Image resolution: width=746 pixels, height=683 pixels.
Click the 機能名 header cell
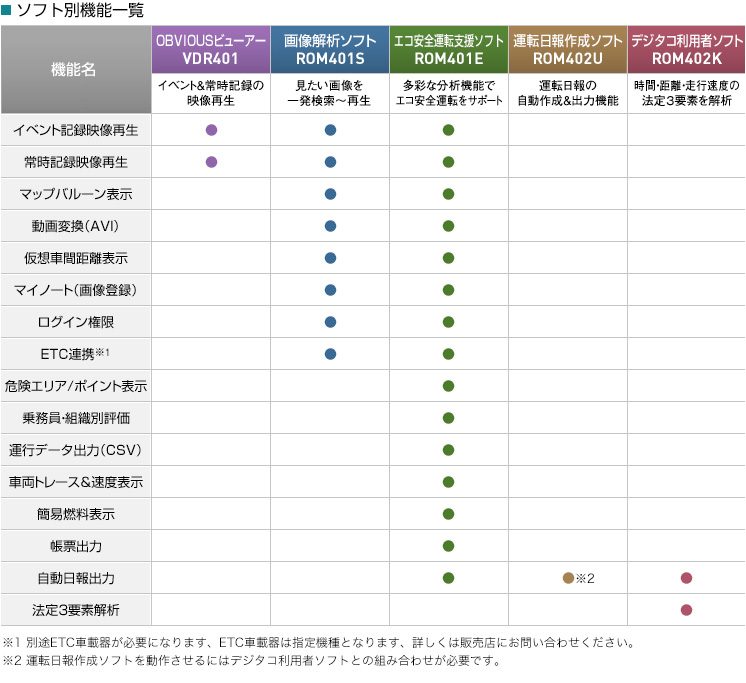point(76,69)
